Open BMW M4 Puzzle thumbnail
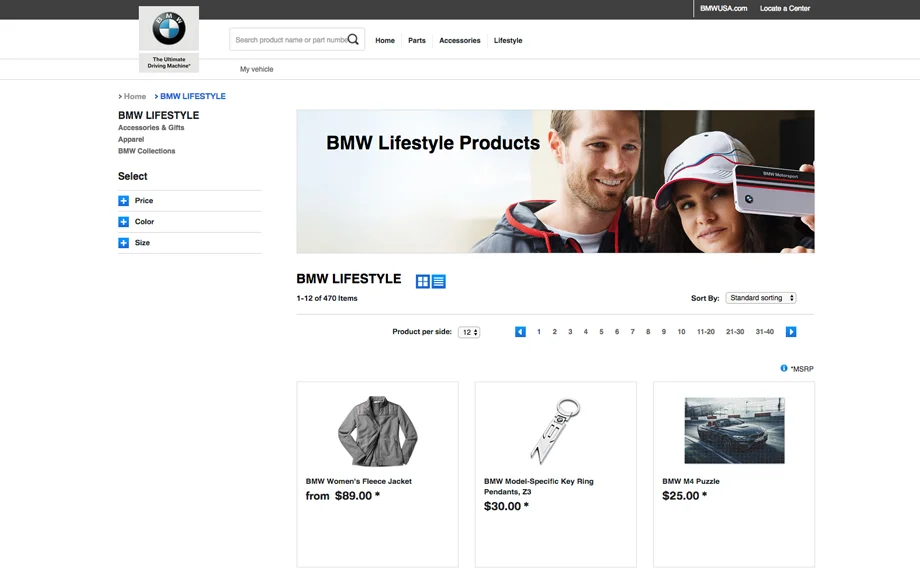This screenshot has width=920, height=573. pos(734,430)
